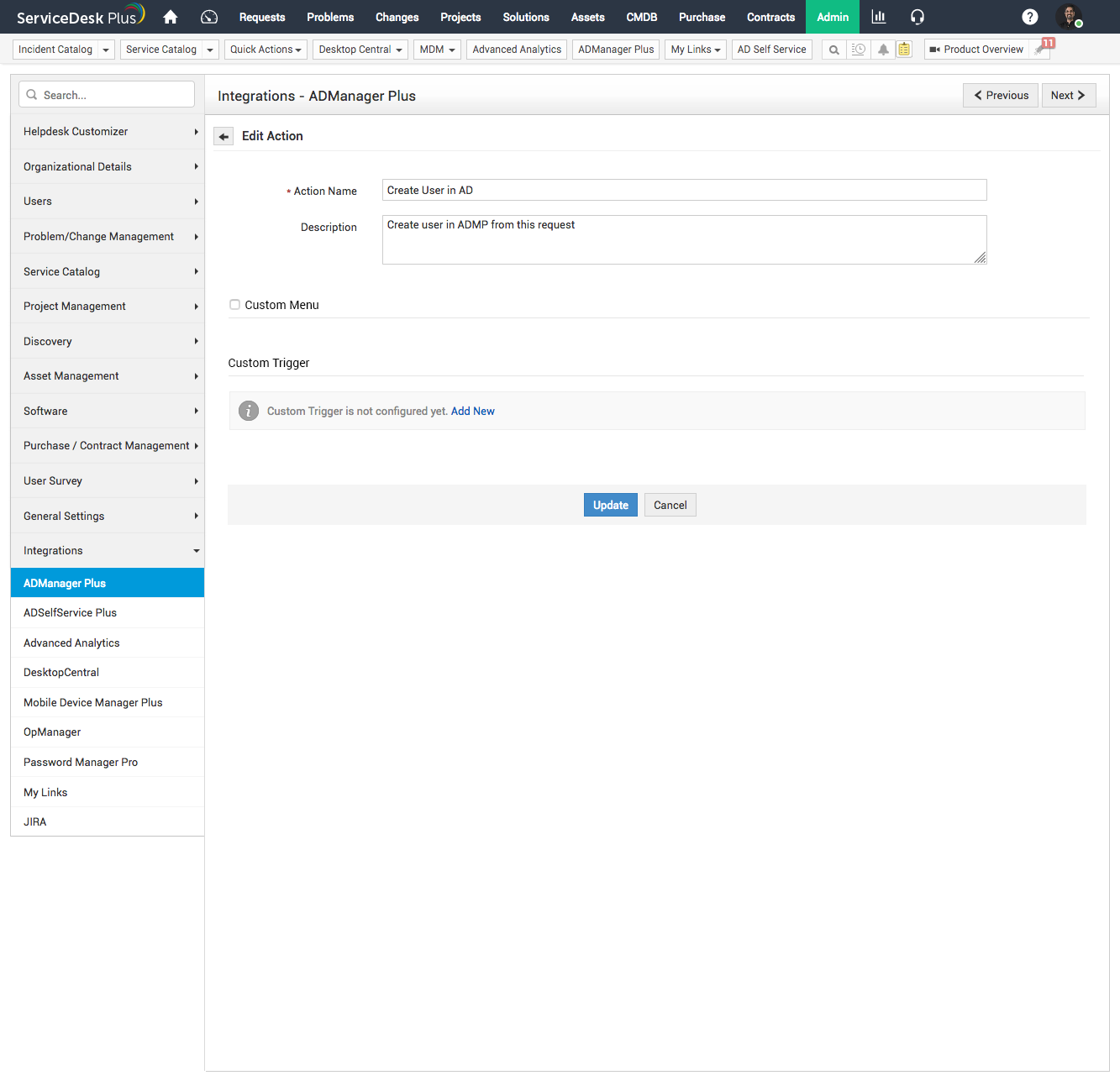Open the user profile avatar
This screenshot has width=1120, height=1086.
pos(1070,17)
